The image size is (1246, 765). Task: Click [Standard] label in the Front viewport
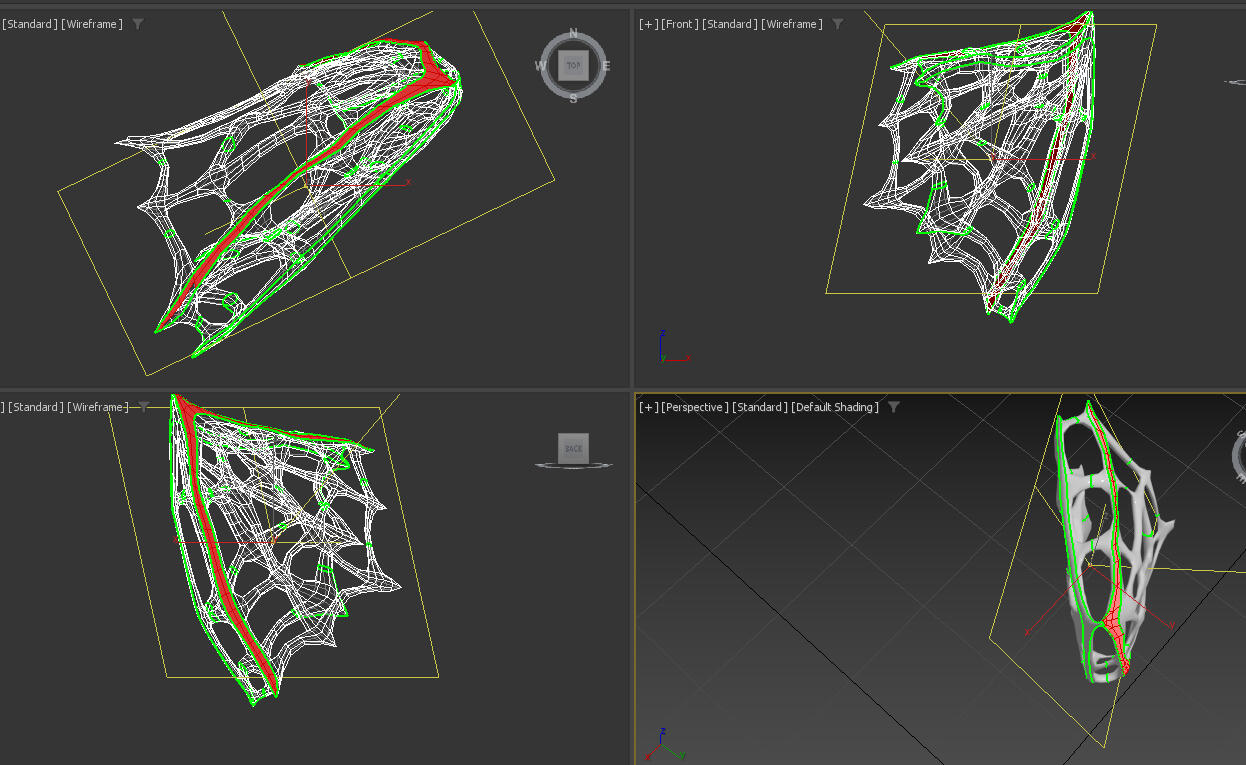[730, 24]
